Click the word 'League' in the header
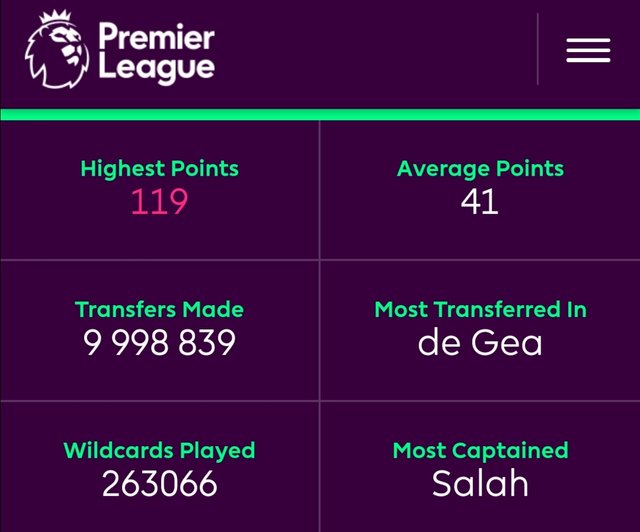This screenshot has height=532, width=640. pos(156,68)
